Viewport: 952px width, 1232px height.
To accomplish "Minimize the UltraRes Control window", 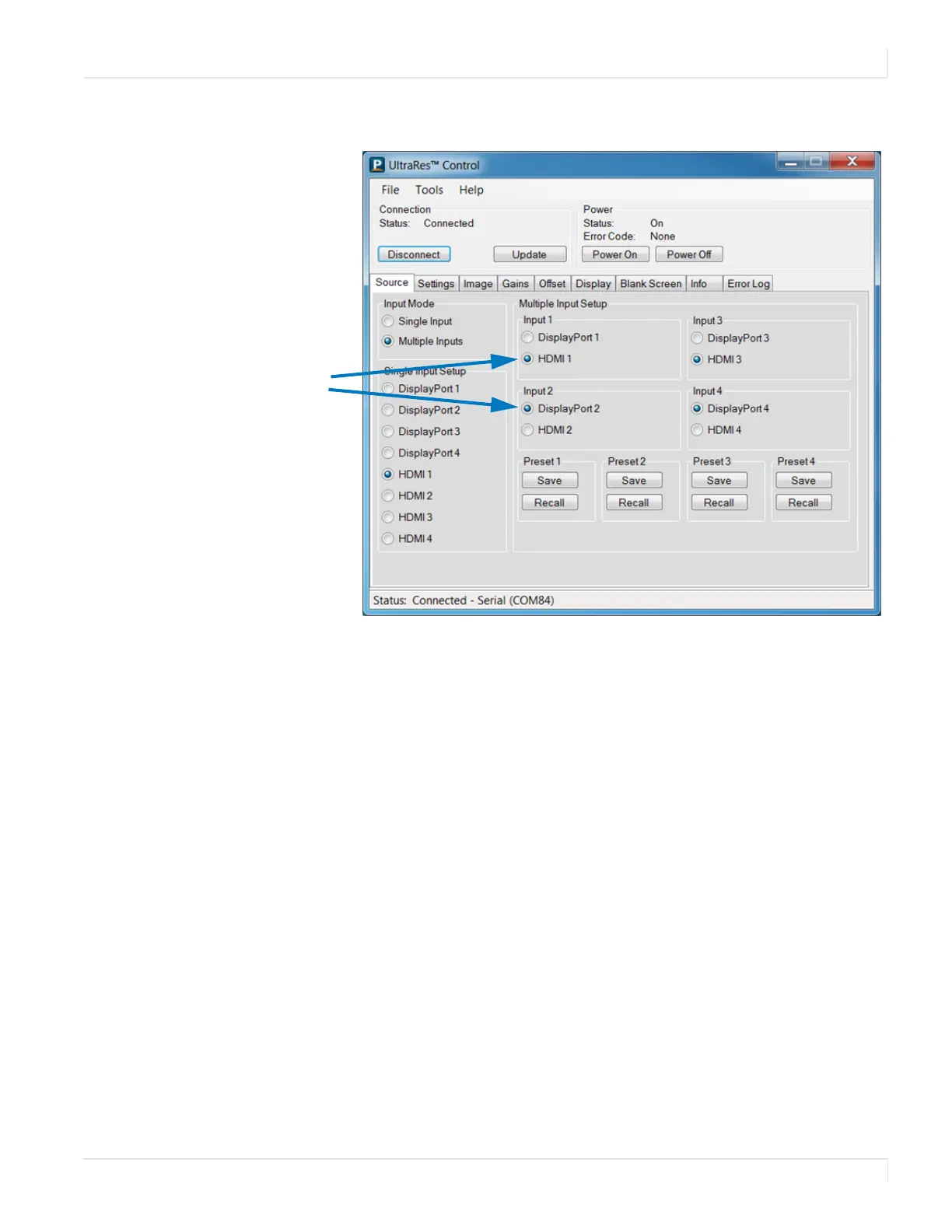I will (790, 162).
